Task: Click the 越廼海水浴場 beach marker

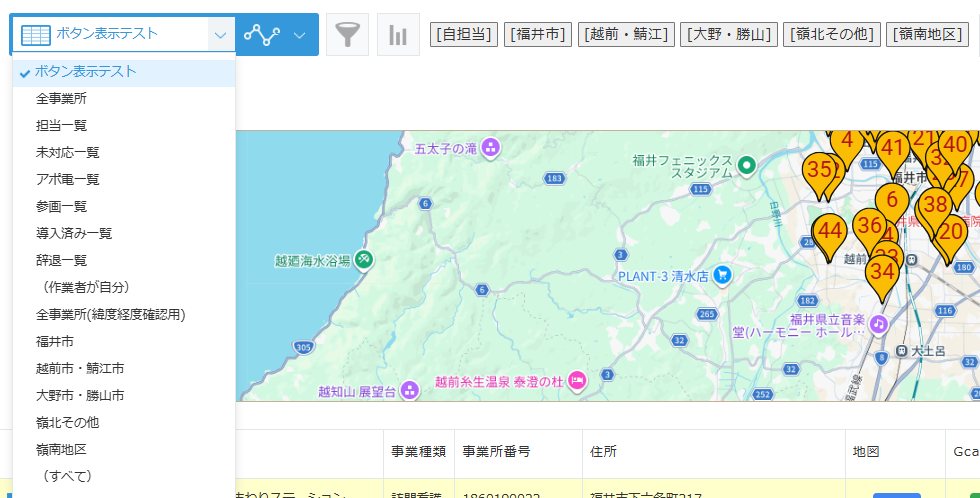Action: pyautogui.click(x=365, y=260)
